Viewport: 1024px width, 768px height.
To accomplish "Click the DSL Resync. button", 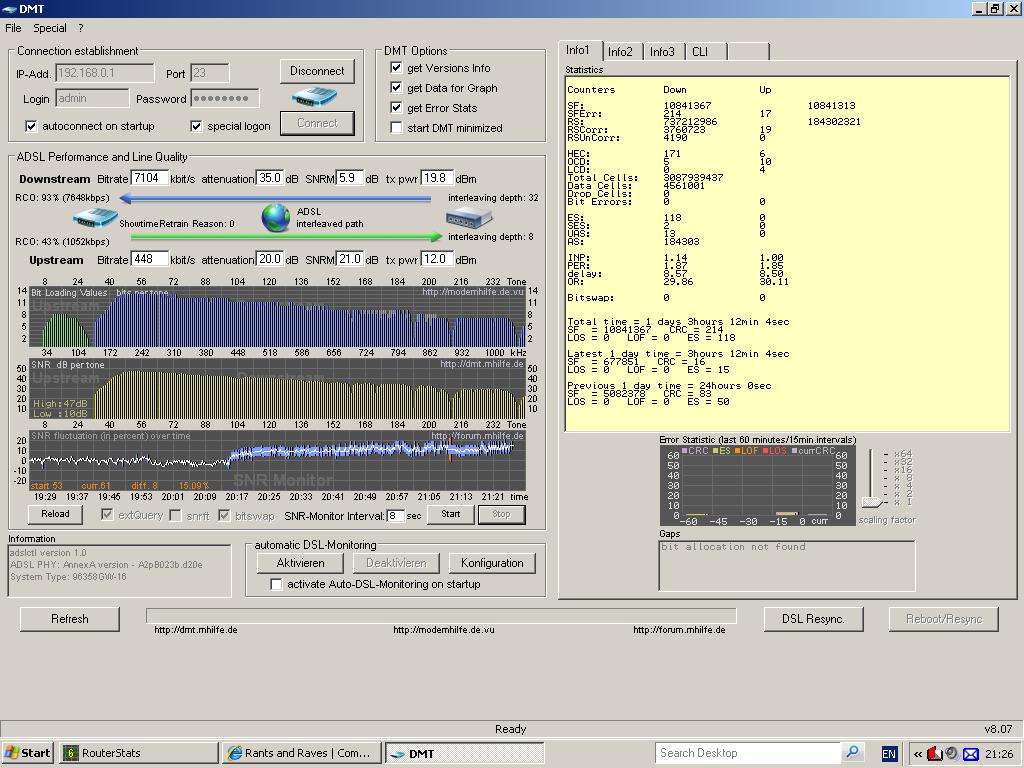I will [813, 619].
